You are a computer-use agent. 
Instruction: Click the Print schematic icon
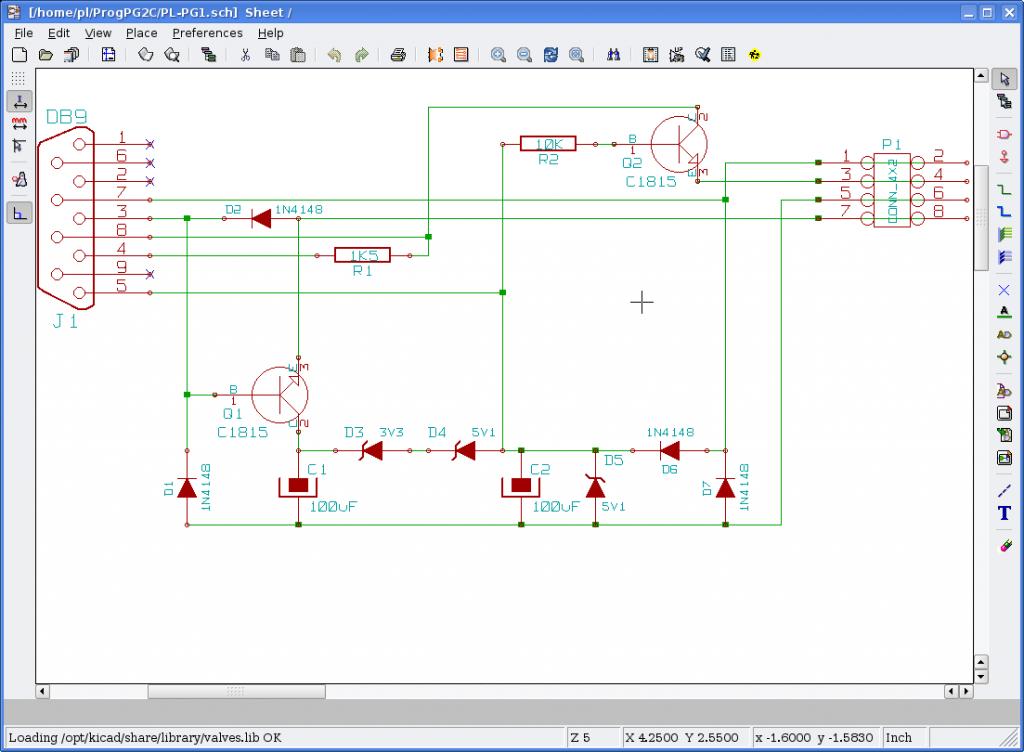point(398,55)
